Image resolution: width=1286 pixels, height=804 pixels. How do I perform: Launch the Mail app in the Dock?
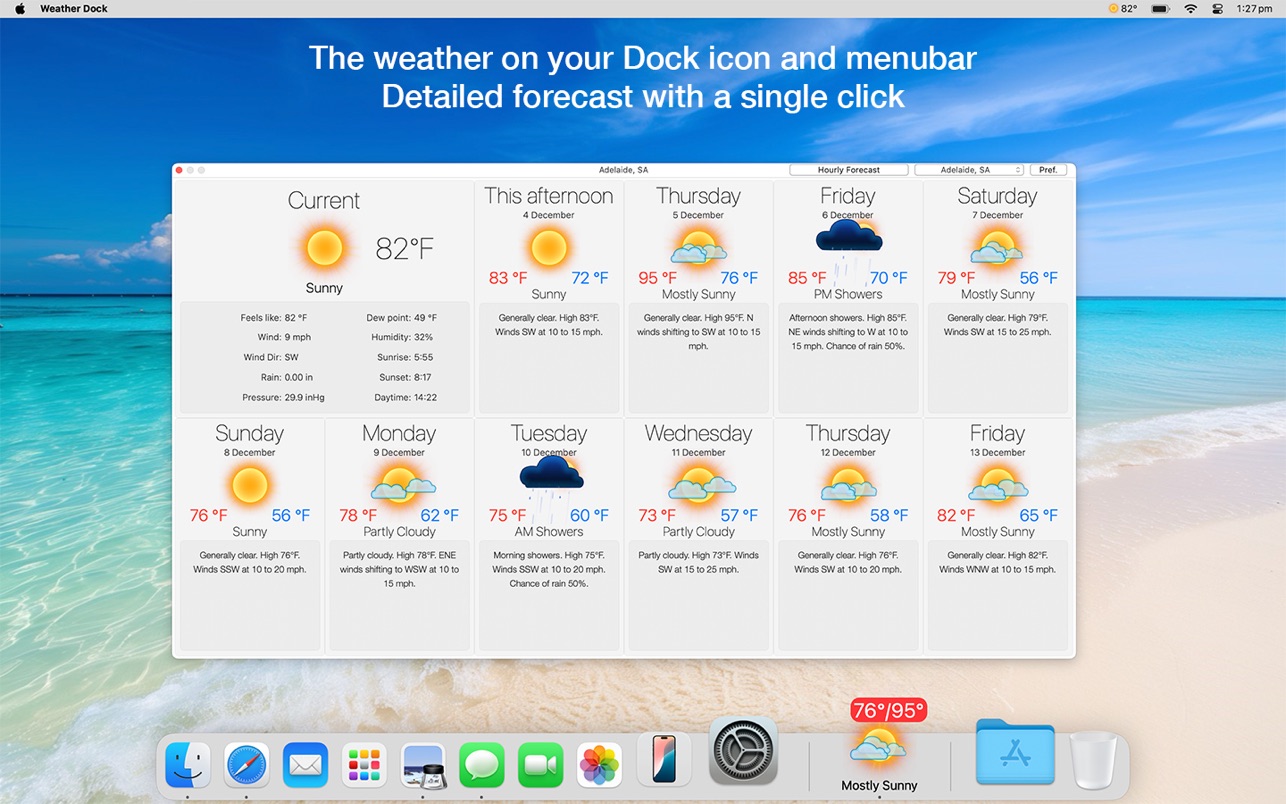[x=305, y=765]
